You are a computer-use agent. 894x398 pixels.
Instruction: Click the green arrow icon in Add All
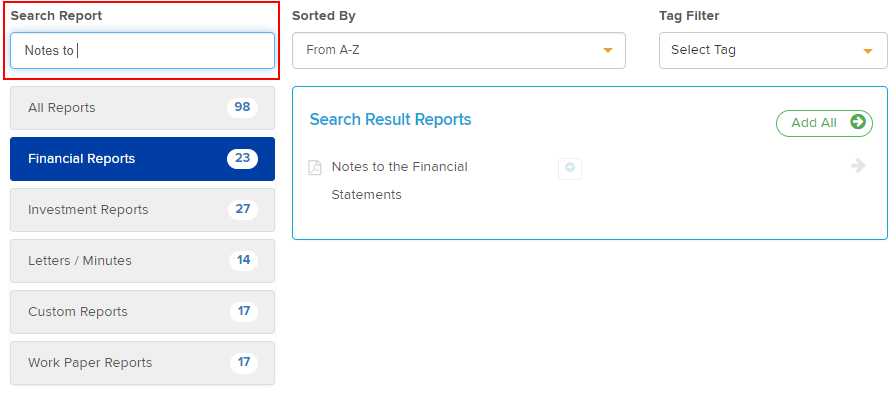point(858,122)
